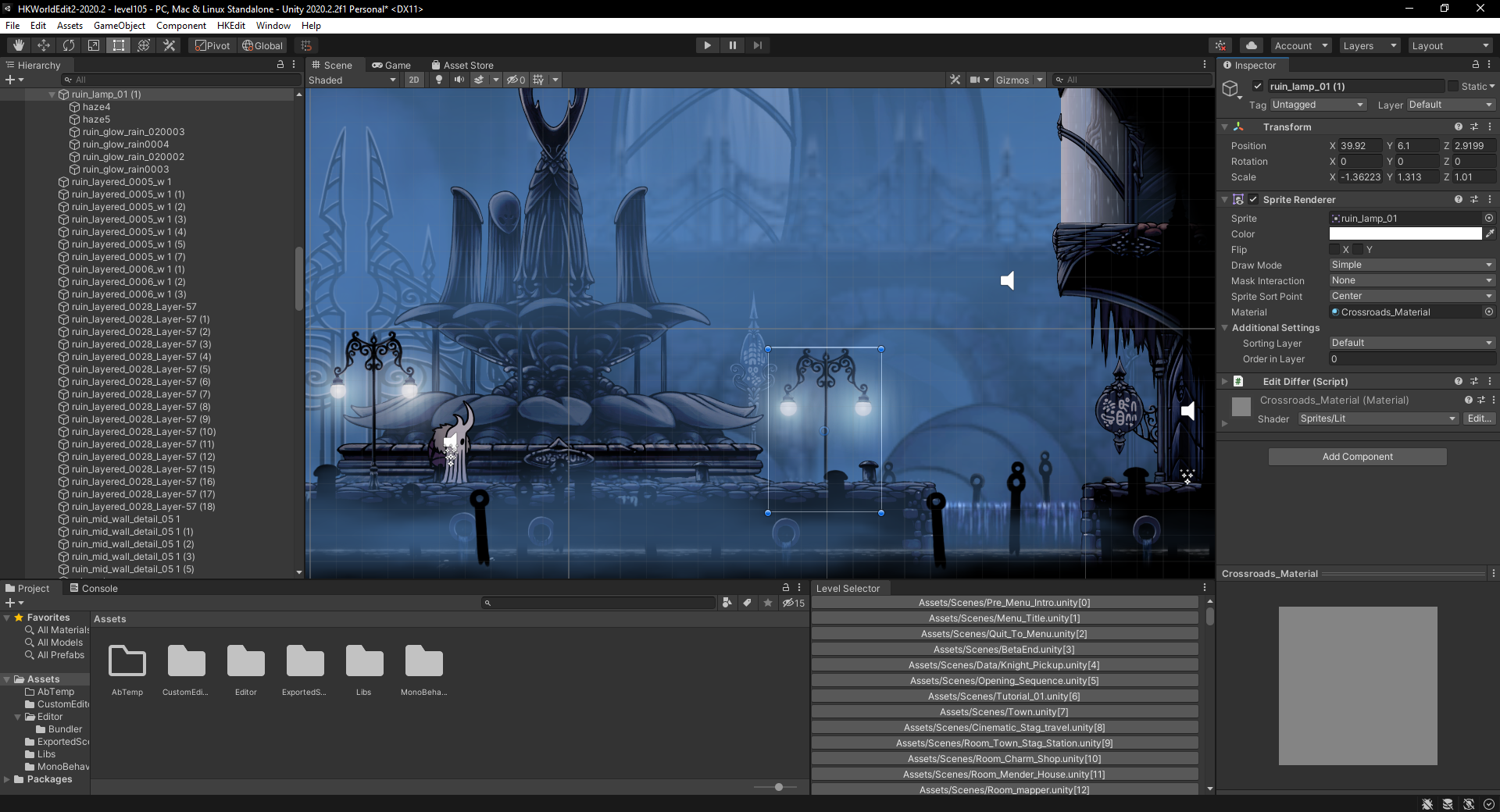Enable the Static checkbox in Inspector

coord(1453,87)
